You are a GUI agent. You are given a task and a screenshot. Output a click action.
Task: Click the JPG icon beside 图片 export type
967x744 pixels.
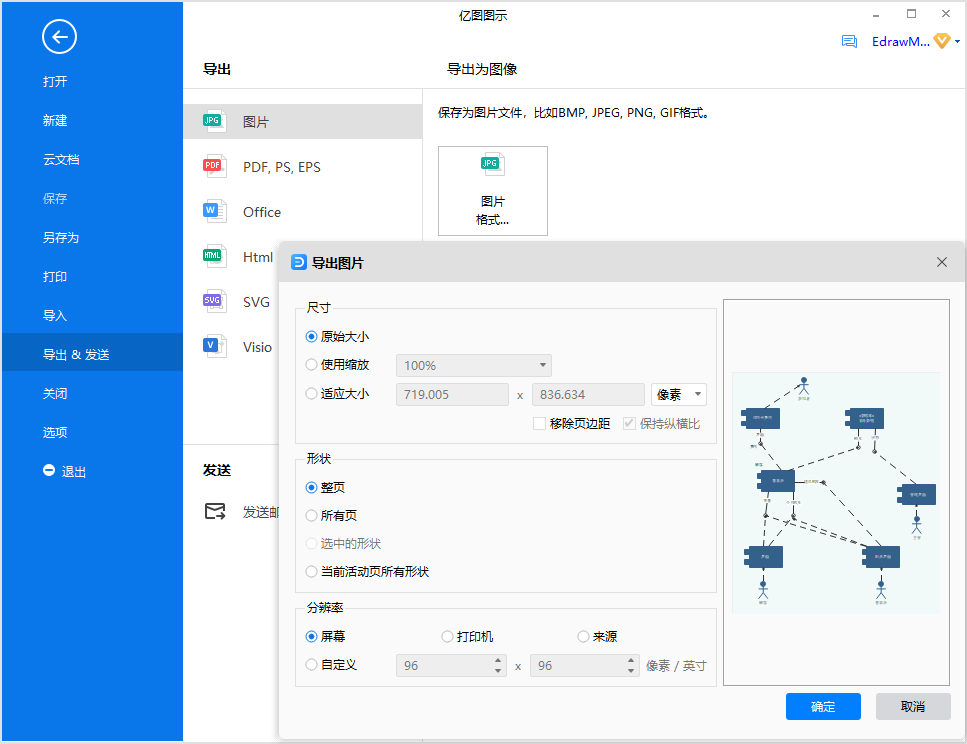pyautogui.click(x=214, y=122)
